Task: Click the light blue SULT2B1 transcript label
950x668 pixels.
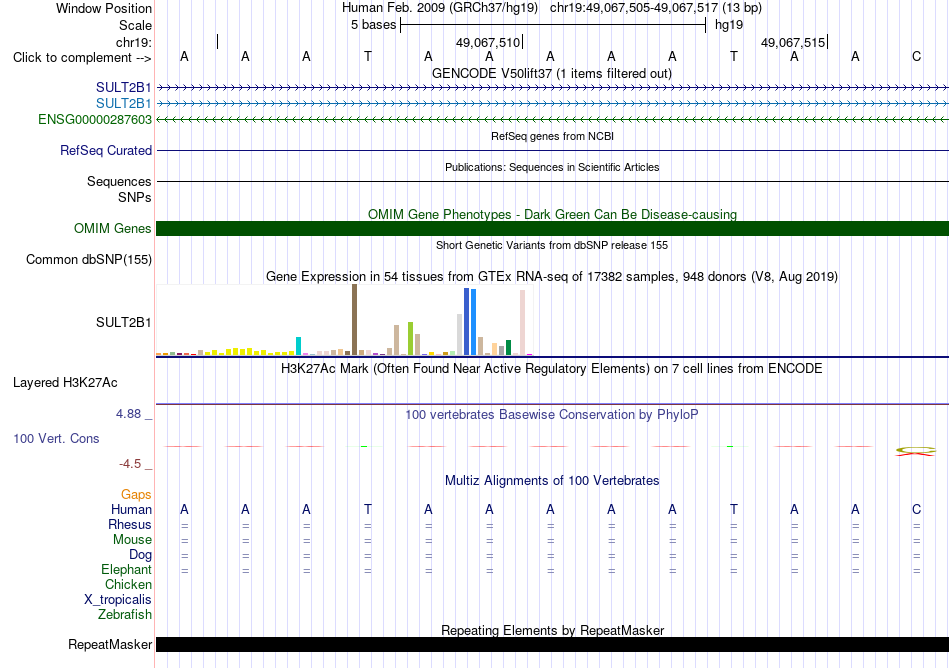Action: pos(123,104)
